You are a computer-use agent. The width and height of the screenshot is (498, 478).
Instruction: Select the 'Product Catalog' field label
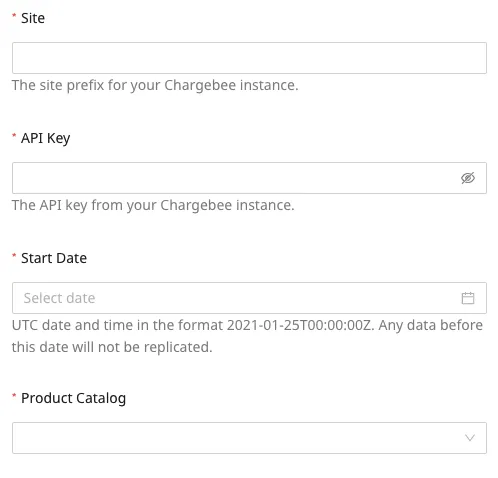pyautogui.click(x=73, y=398)
